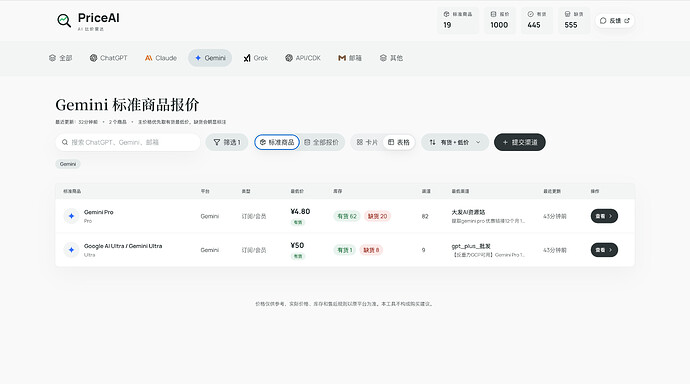The width and height of the screenshot is (690, 384).
Task: Click the 邮箱 M mail icon
Action: coord(342,58)
